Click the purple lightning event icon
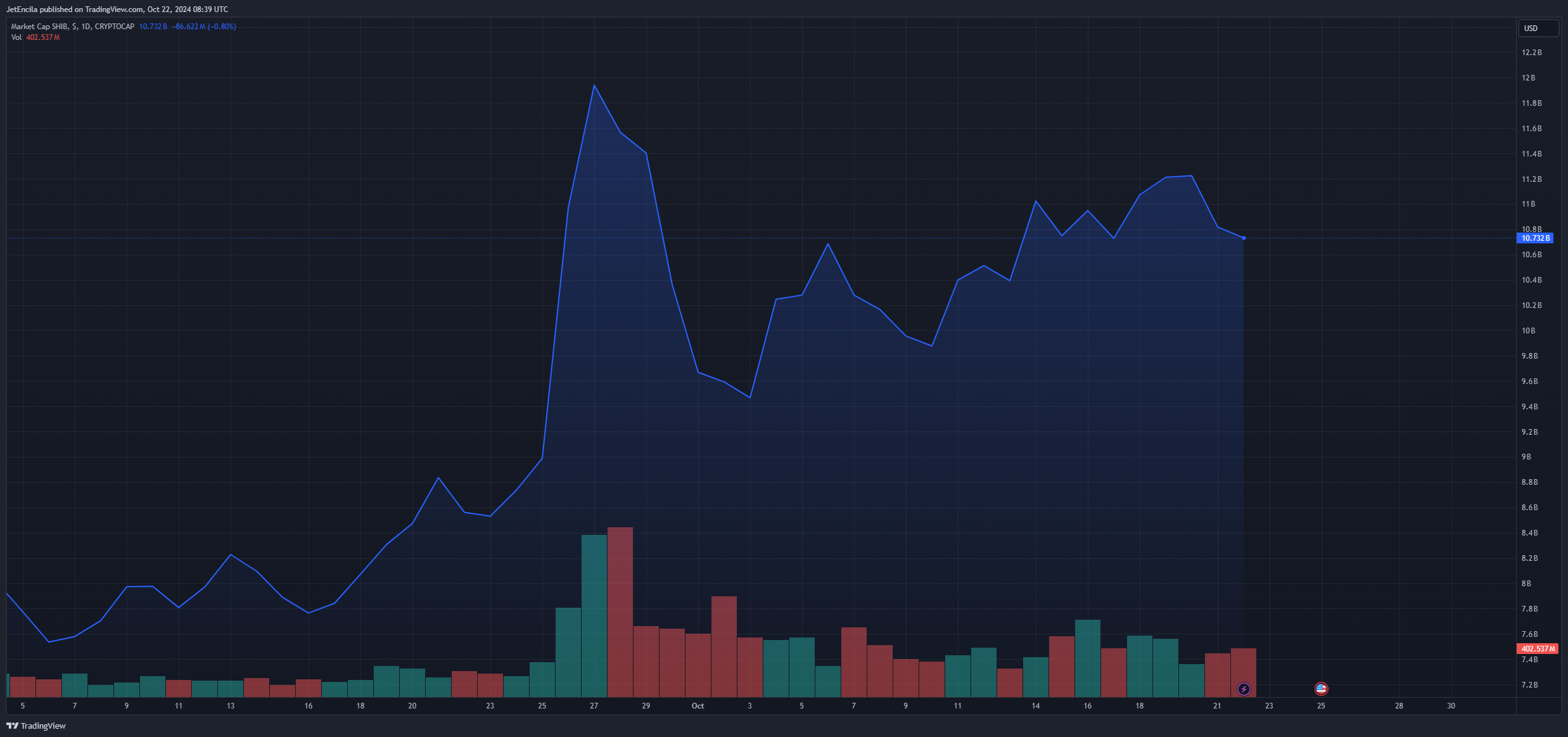This screenshot has height=737, width=1568. tap(1244, 689)
